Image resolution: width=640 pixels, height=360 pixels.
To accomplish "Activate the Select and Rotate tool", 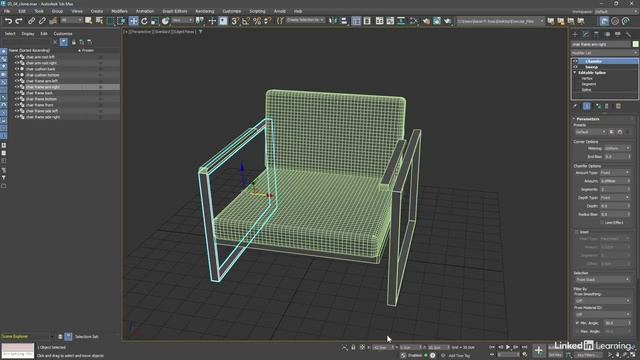I will pos(144,21).
